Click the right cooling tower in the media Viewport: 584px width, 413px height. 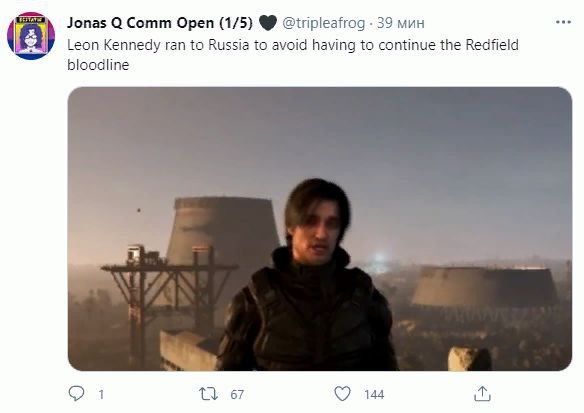486,286
